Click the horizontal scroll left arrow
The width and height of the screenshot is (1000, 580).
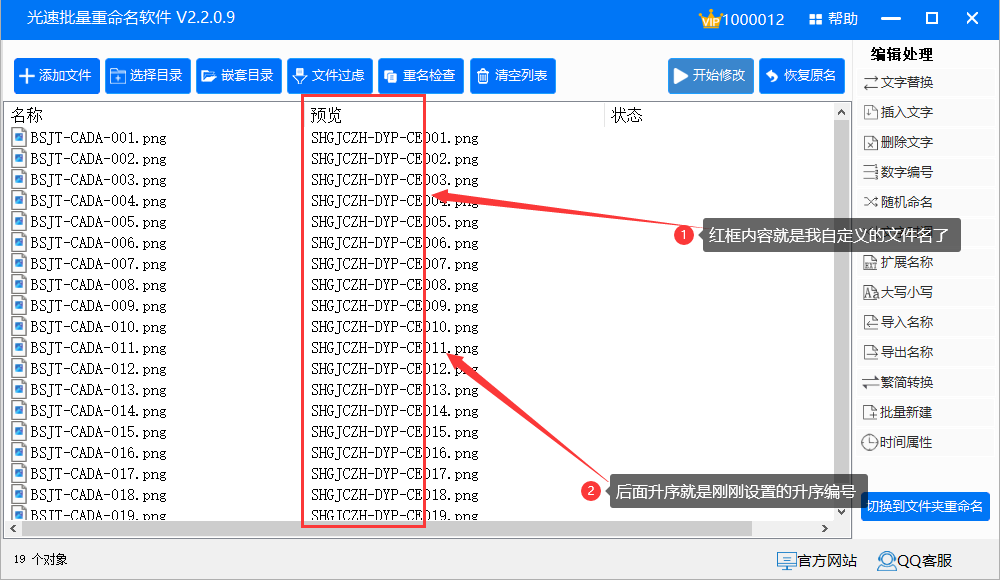(13, 528)
